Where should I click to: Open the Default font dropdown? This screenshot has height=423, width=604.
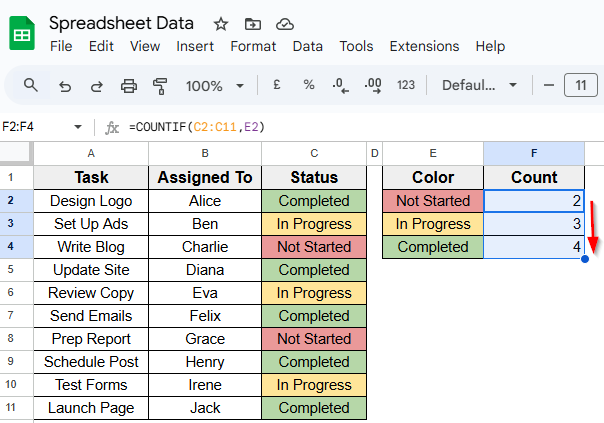479,85
